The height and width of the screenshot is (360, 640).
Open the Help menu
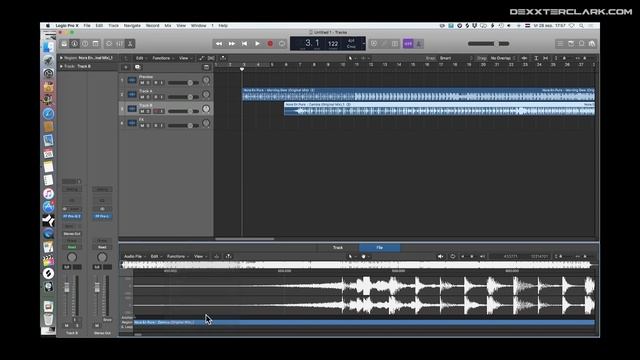(x=223, y=25)
